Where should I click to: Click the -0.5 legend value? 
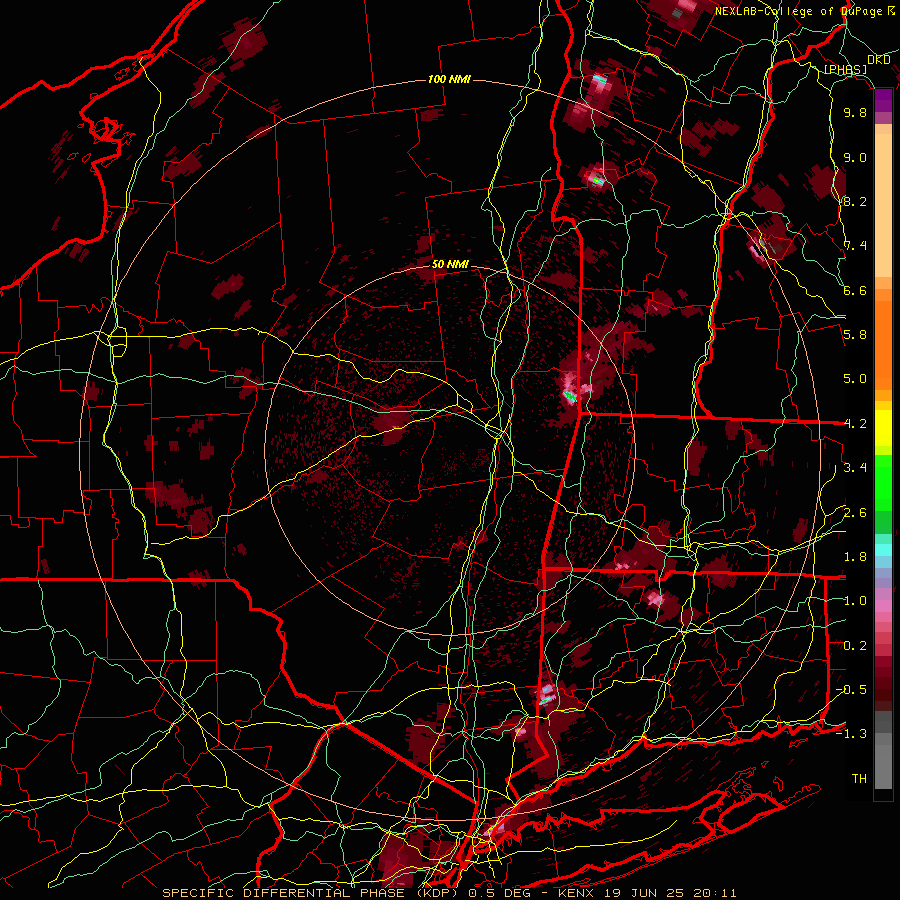coord(851,690)
